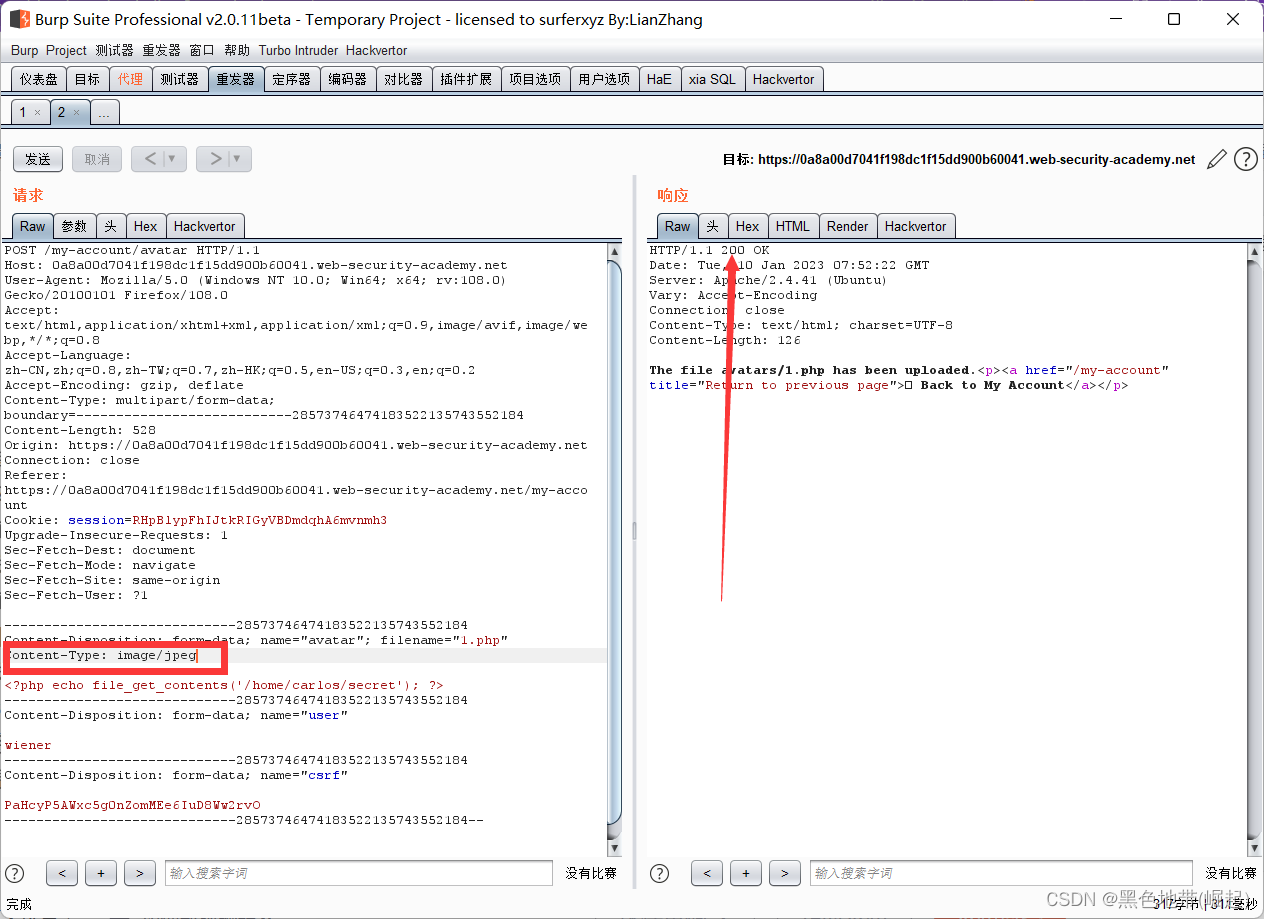Click response pane vertical scrollbar

[1254, 550]
